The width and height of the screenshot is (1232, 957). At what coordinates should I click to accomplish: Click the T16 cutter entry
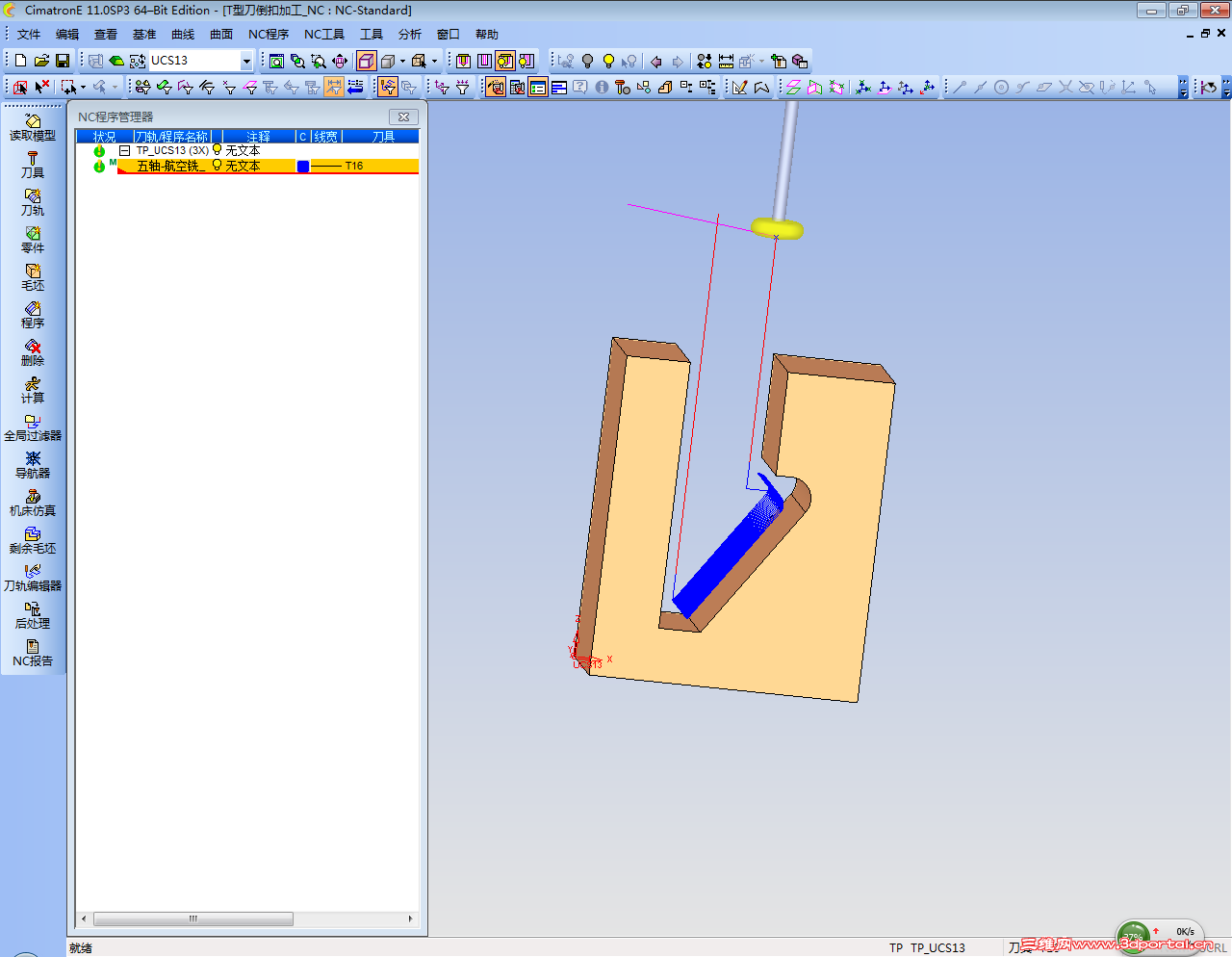tap(354, 166)
